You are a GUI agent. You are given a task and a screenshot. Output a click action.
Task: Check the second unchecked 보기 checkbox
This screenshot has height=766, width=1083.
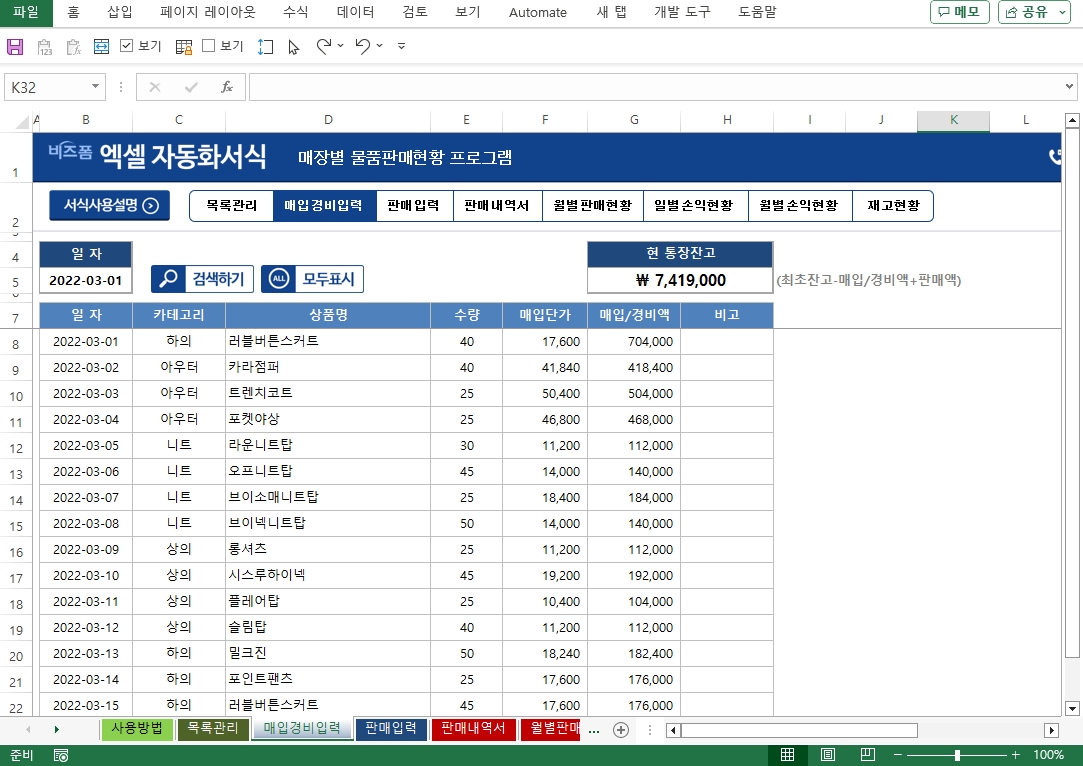tap(209, 46)
